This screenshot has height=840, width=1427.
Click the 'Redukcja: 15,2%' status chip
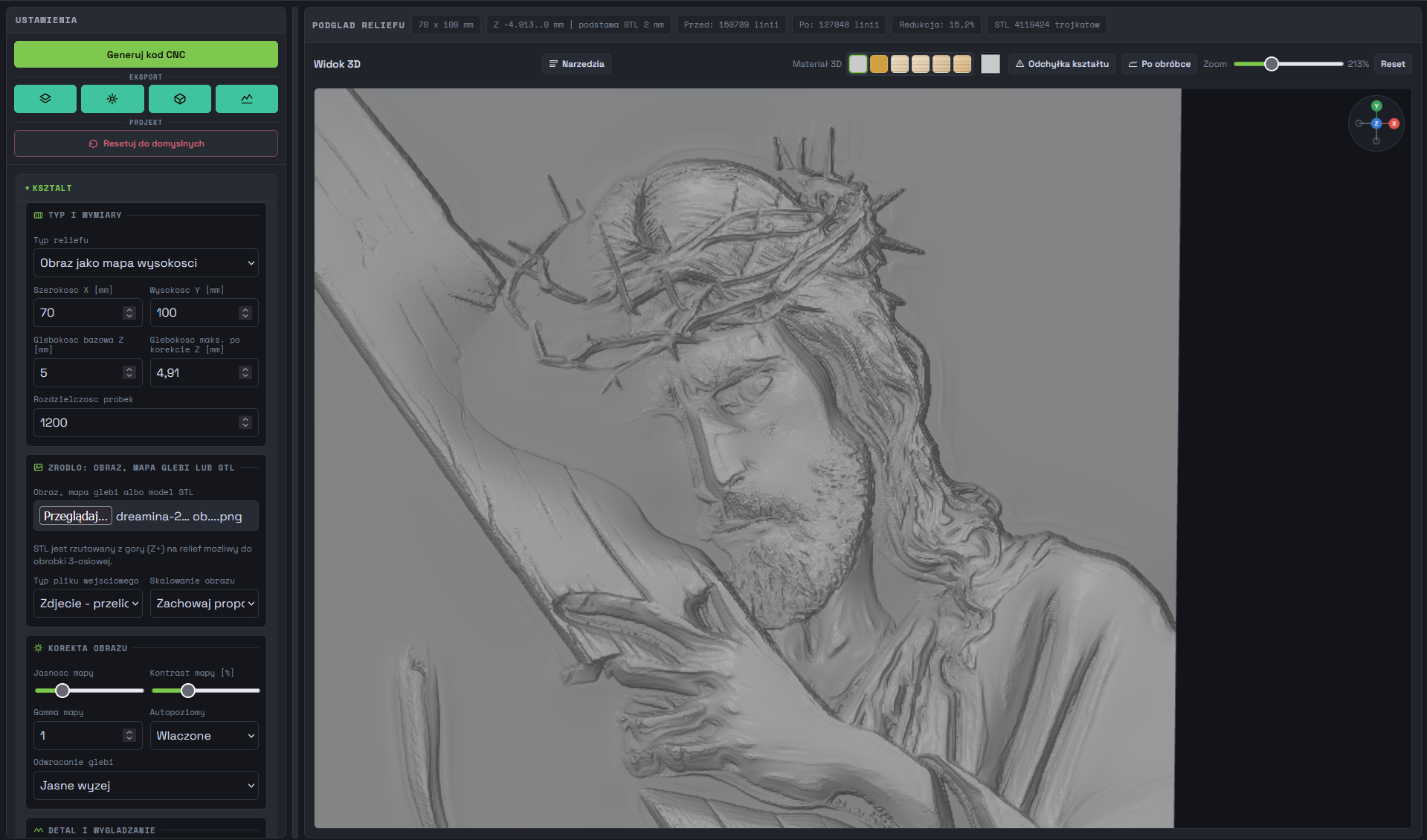click(x=936, y=25)
